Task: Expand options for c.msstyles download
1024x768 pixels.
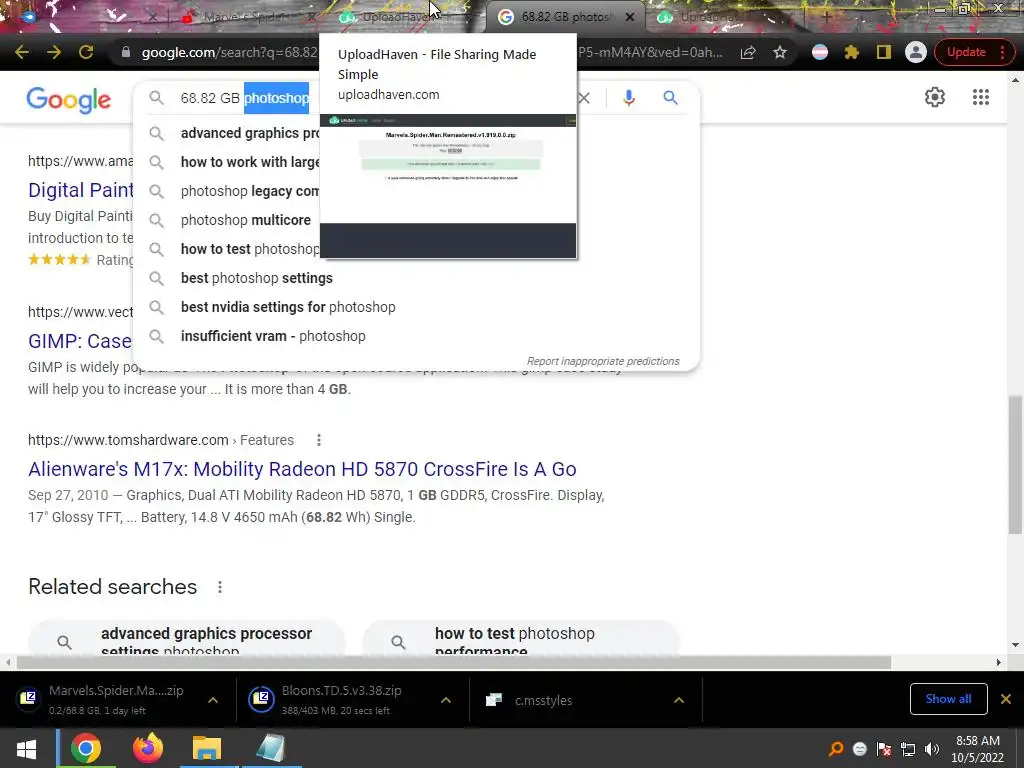Action: pos(679,700)
